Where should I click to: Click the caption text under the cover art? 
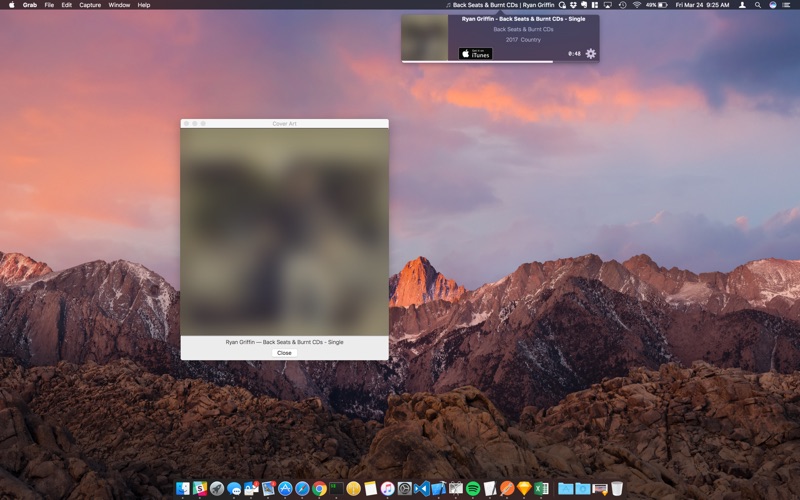coord(284,342)
